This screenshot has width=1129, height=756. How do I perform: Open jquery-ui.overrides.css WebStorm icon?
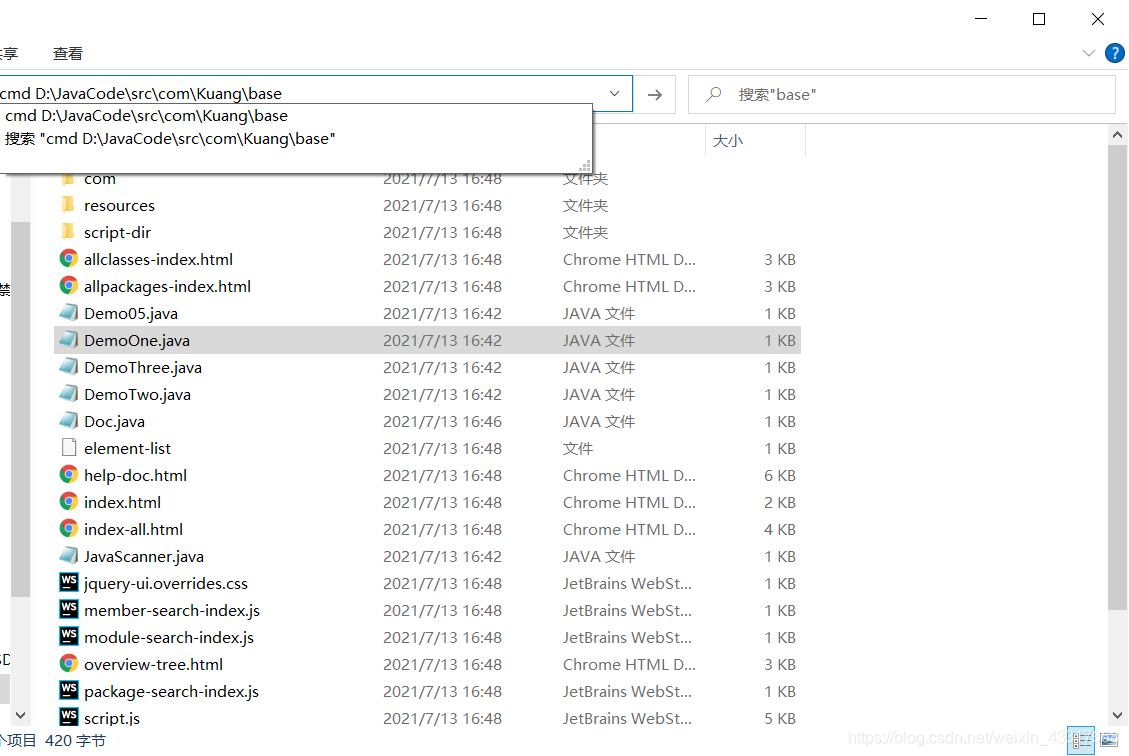click(x=67, y=583)
